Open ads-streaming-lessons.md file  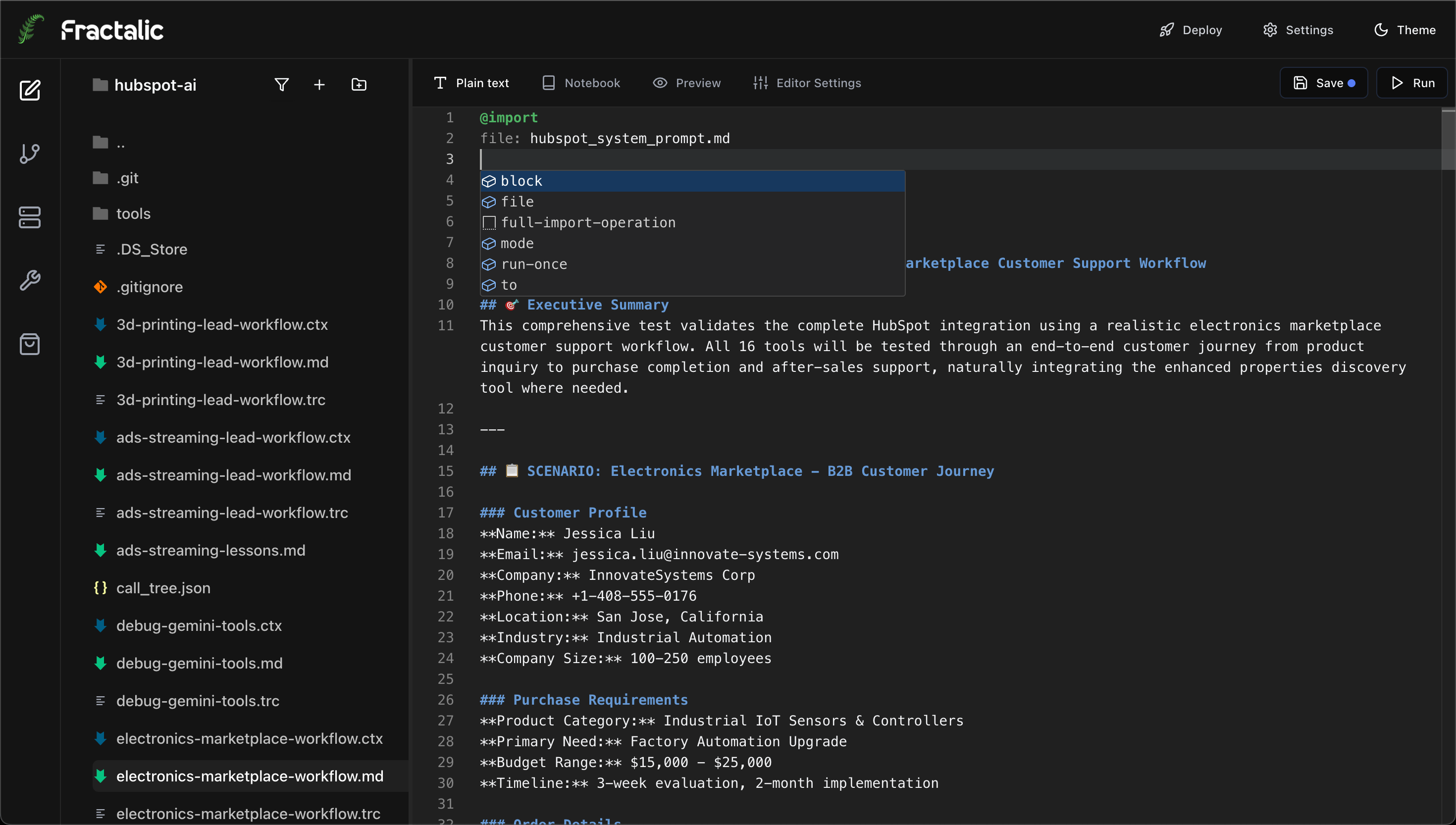(x=199, y=550)
